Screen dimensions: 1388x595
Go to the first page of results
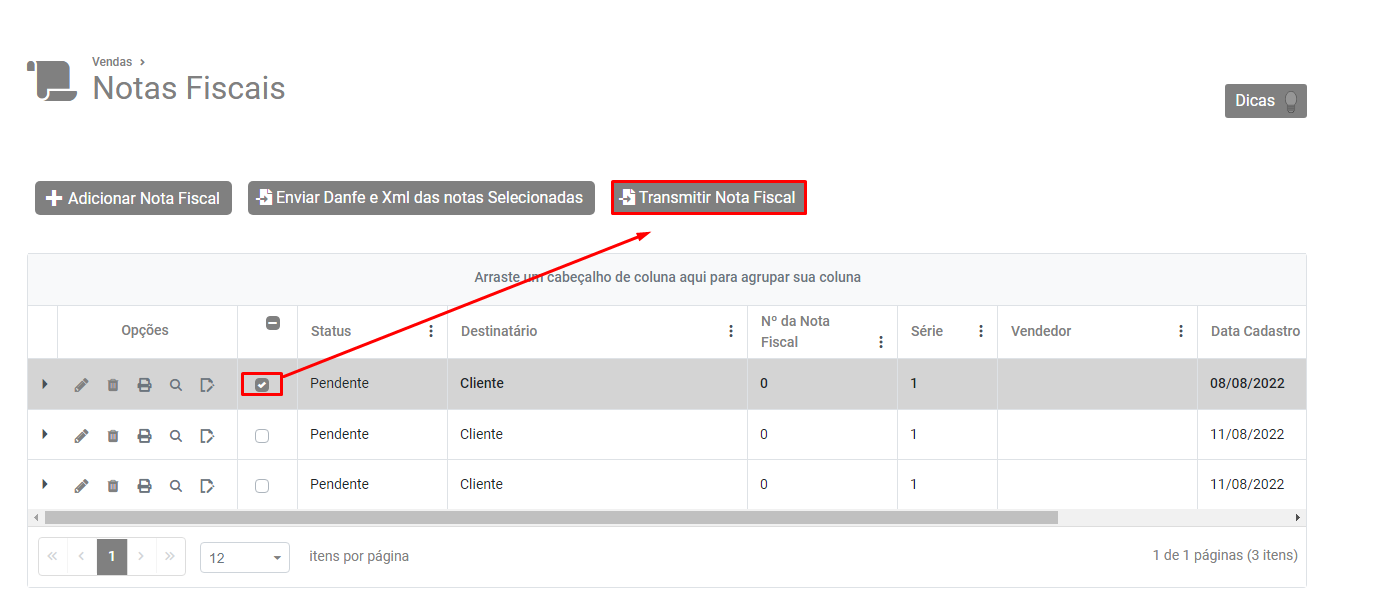[x=53, y=556]
